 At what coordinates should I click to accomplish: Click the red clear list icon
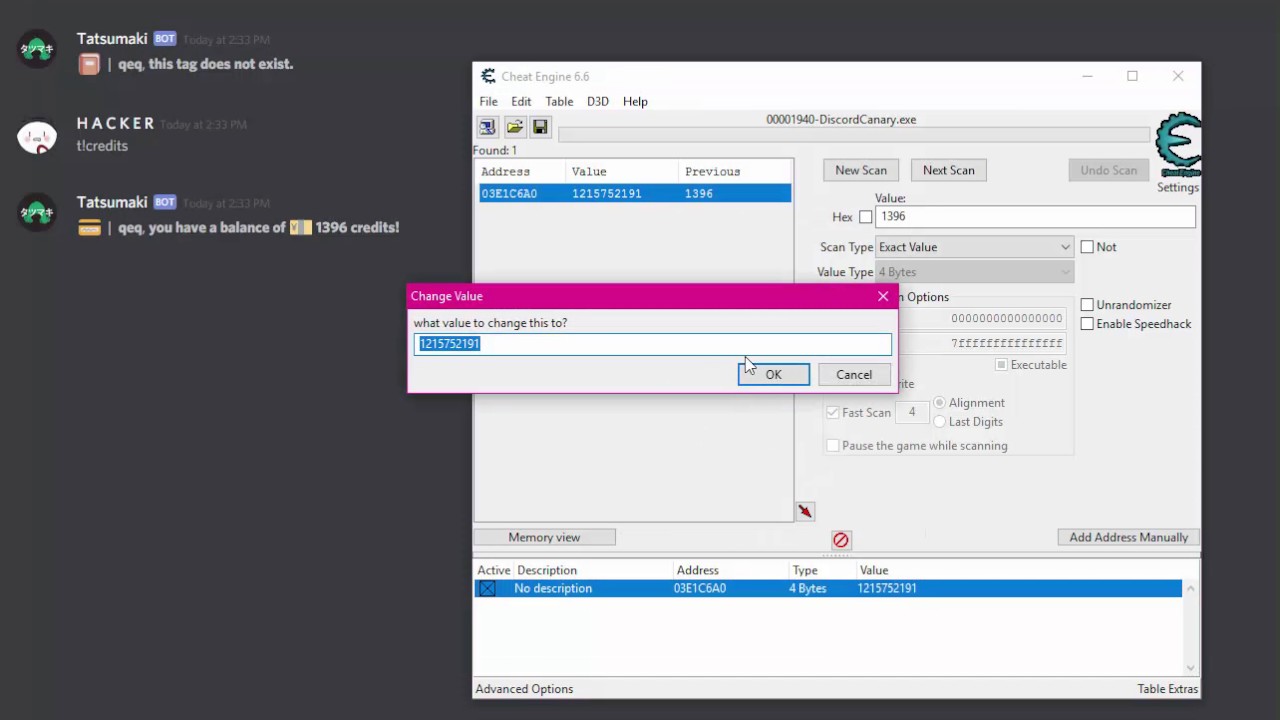coord(841,540)
